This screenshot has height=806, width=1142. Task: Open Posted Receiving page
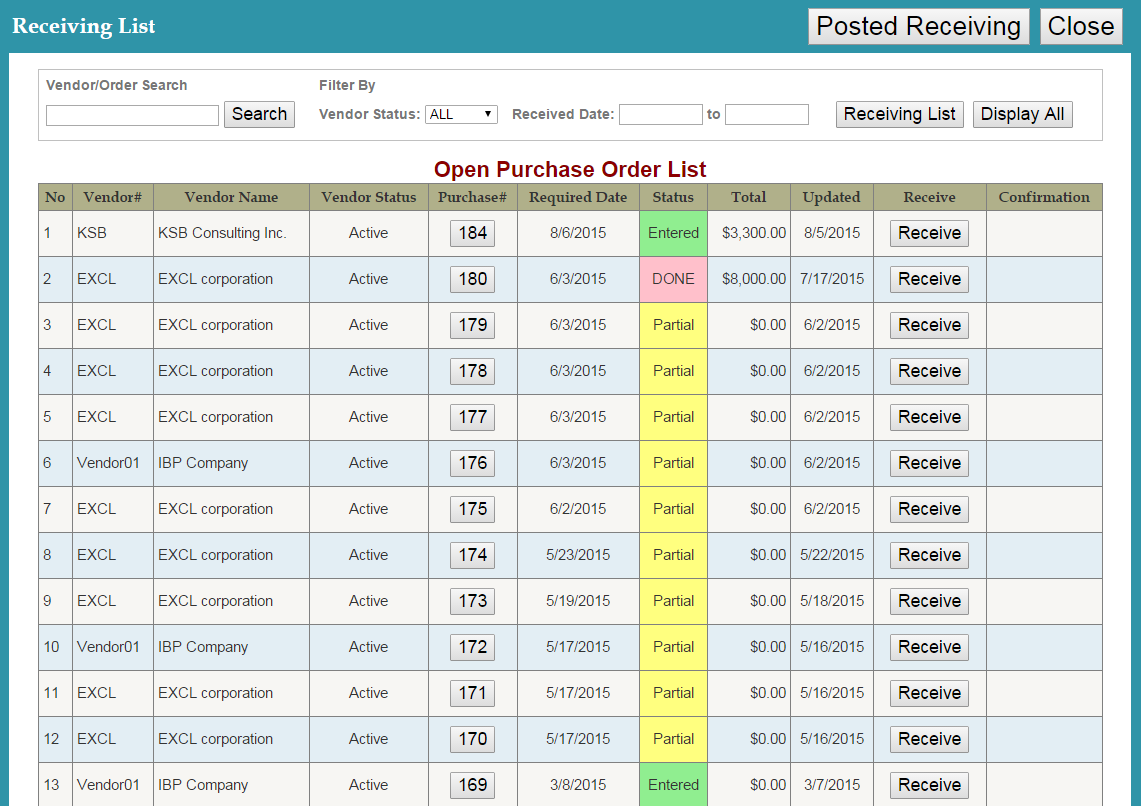click(918, 27)
